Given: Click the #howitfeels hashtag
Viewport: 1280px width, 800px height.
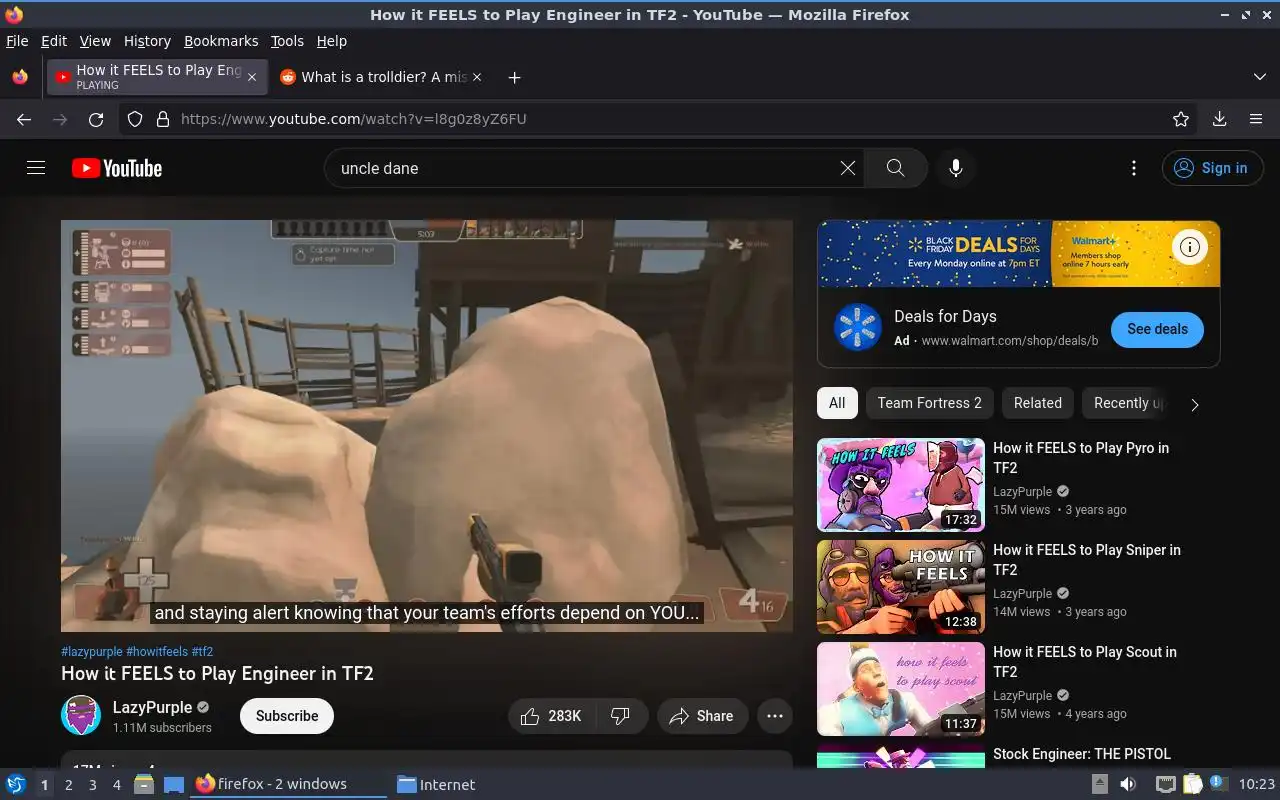Looking at the screenshot, I should coord(157,651).
